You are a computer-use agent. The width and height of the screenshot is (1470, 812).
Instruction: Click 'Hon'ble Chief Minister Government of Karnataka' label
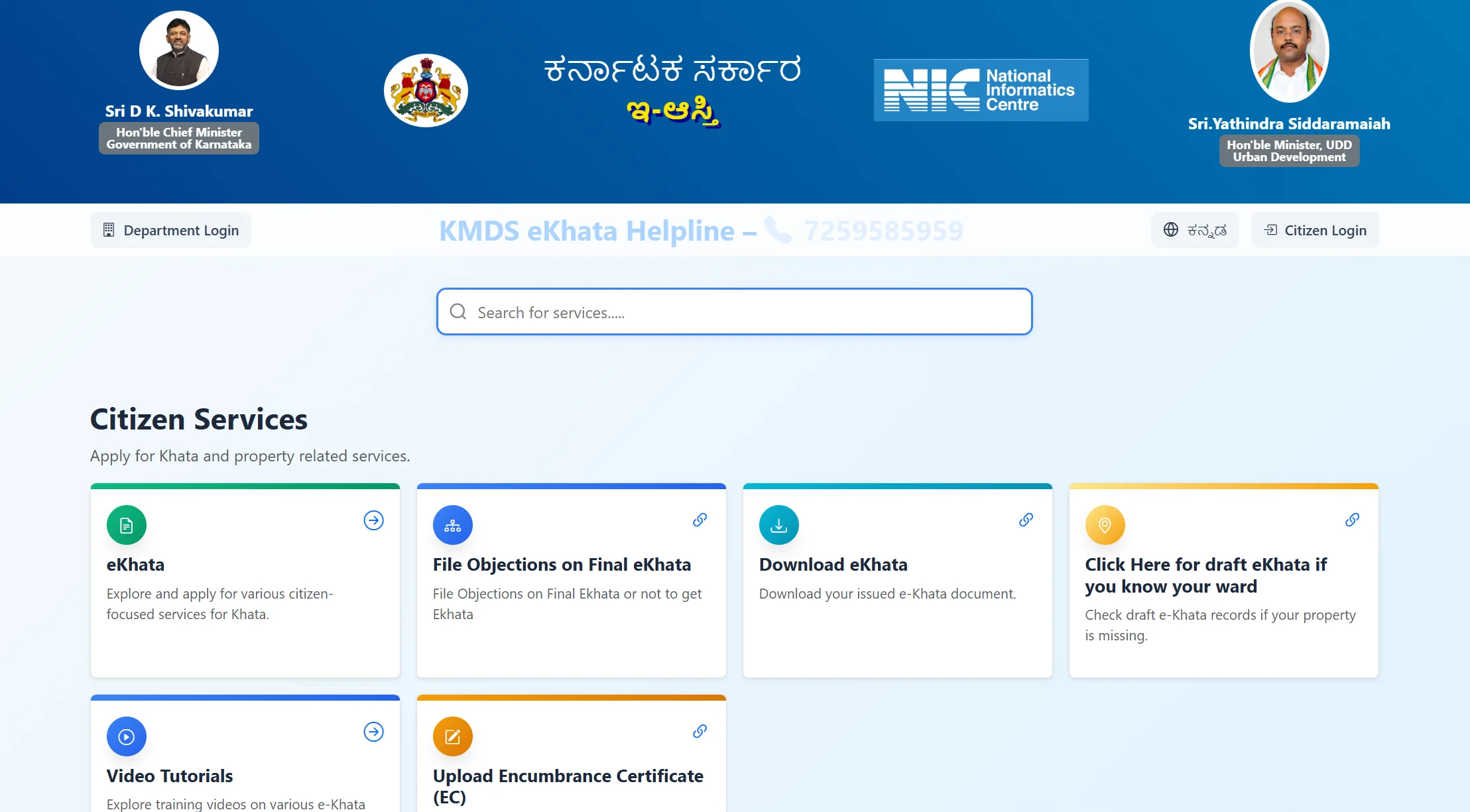(x=179, y=138)
